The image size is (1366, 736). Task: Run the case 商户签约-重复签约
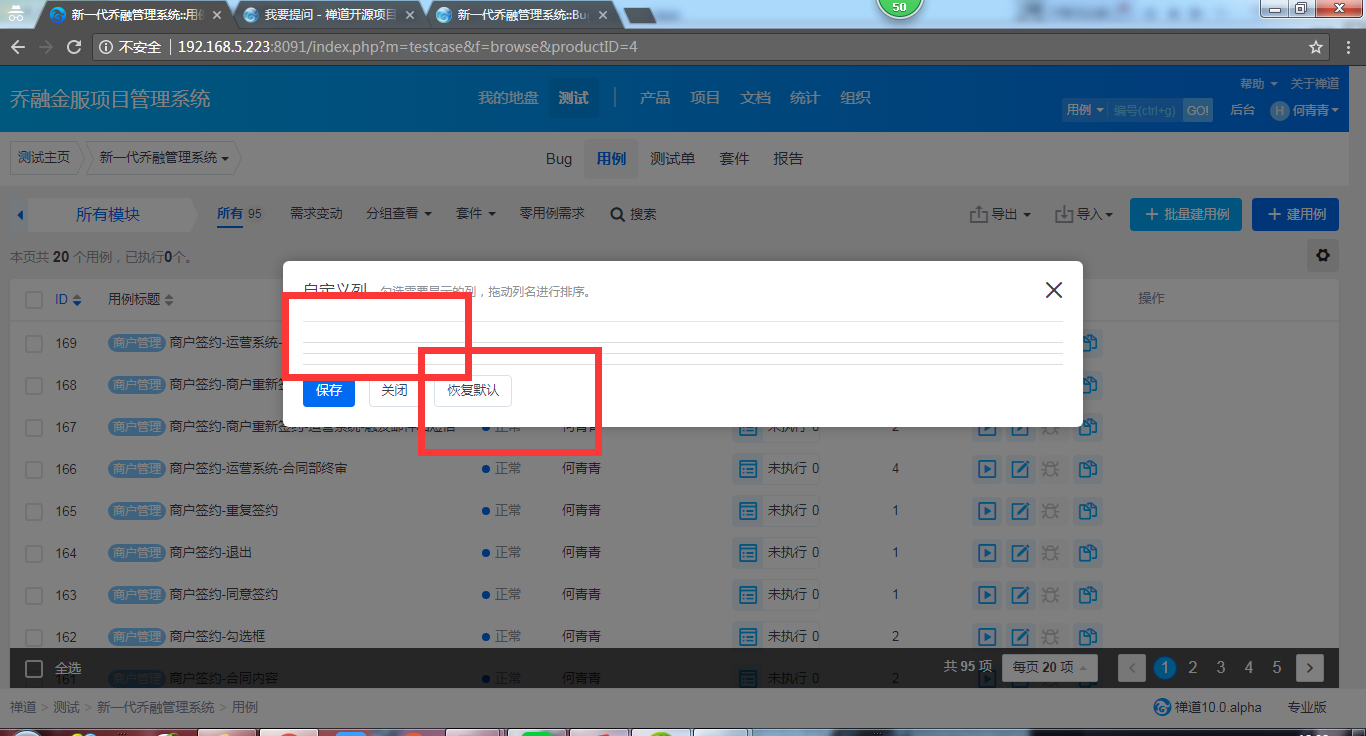pyautogui.click(x=987, y=511)
